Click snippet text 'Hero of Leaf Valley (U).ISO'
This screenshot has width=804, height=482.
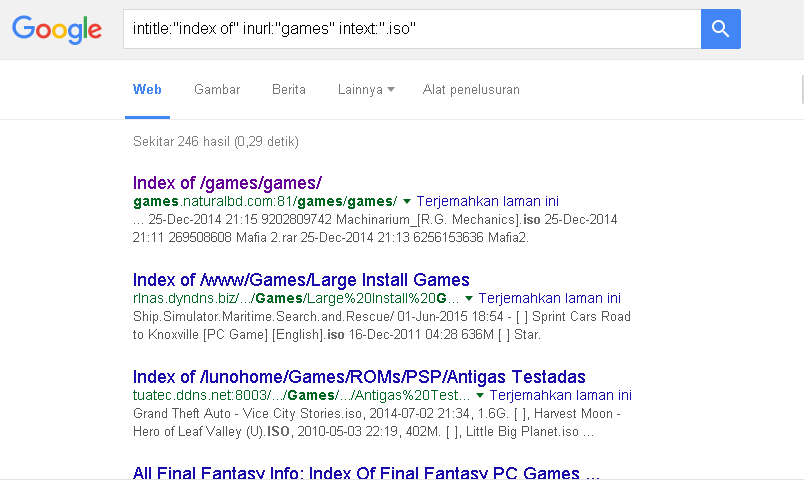pyautogui.click(x=211, y=432)
